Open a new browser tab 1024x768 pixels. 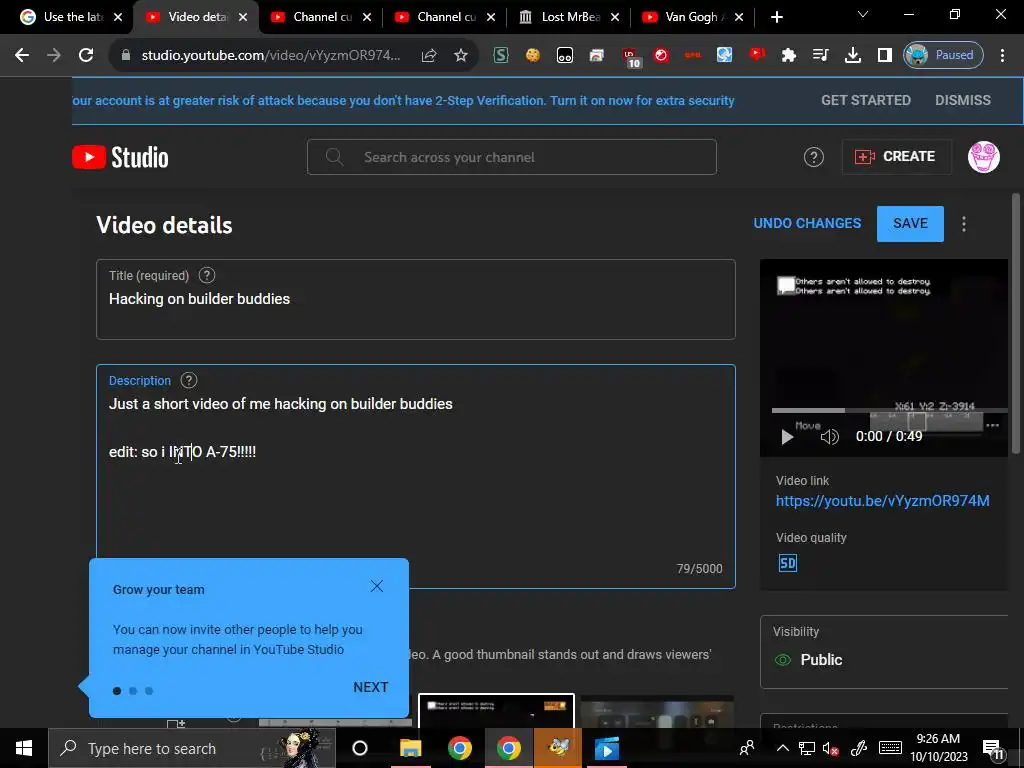pyautogui.click(x=776, y=17)
